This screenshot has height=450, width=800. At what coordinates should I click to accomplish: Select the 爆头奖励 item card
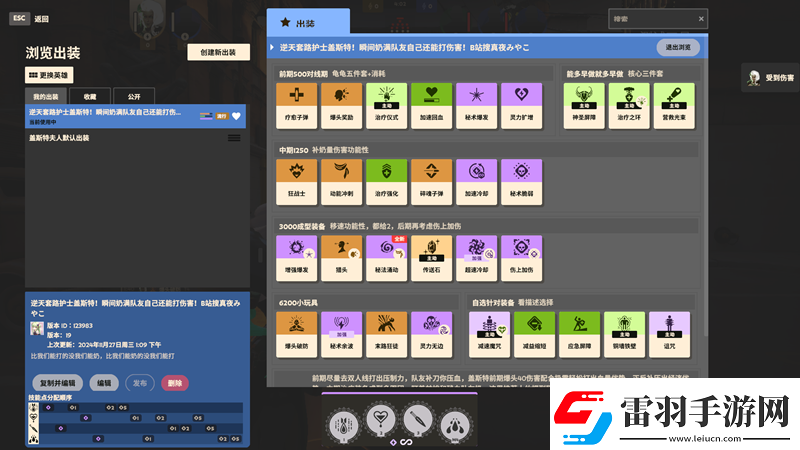(x=341, y=106)
